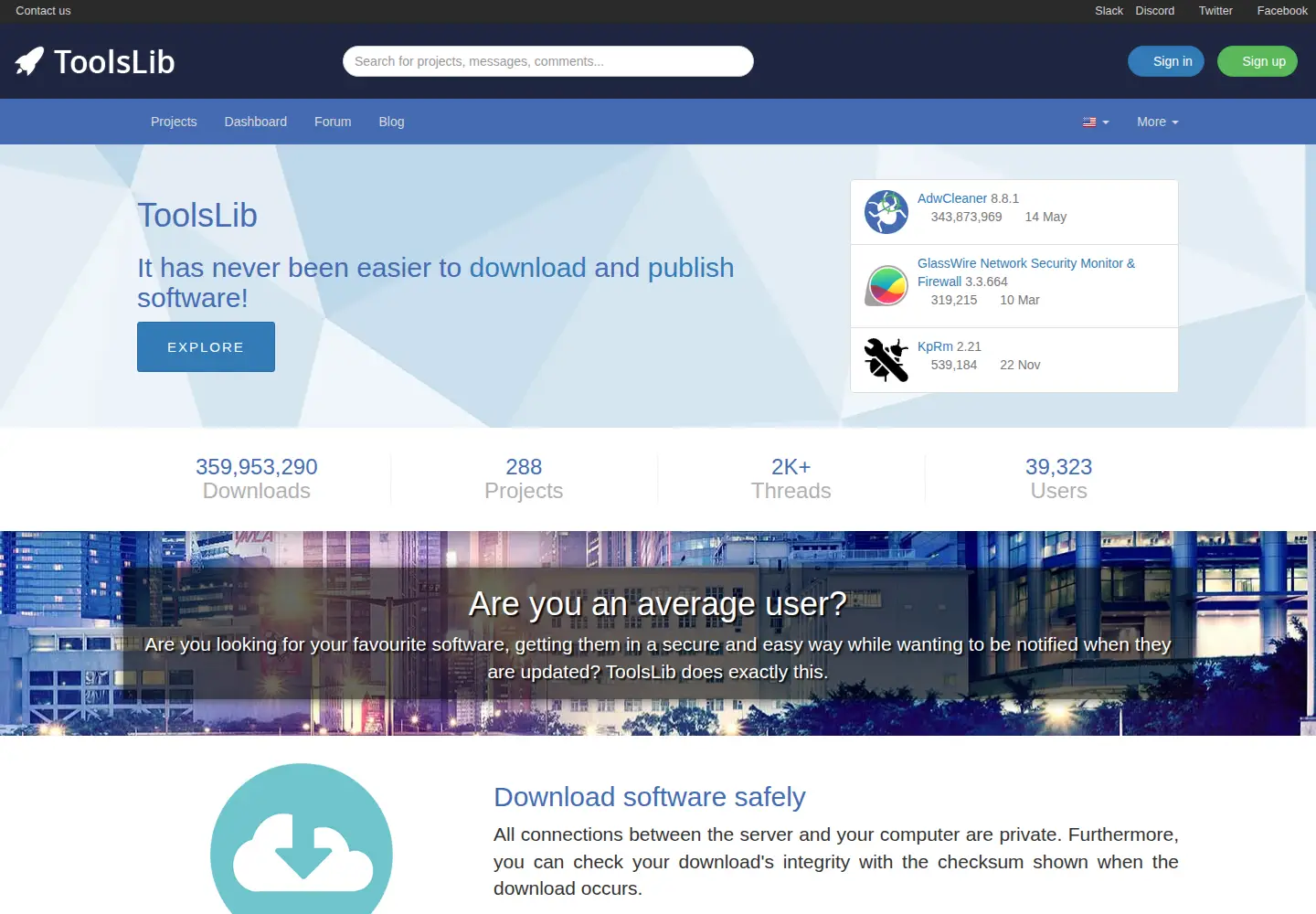Open the language flag dropdown
The image size is (1316, 914).
[x=1096, y=122]
